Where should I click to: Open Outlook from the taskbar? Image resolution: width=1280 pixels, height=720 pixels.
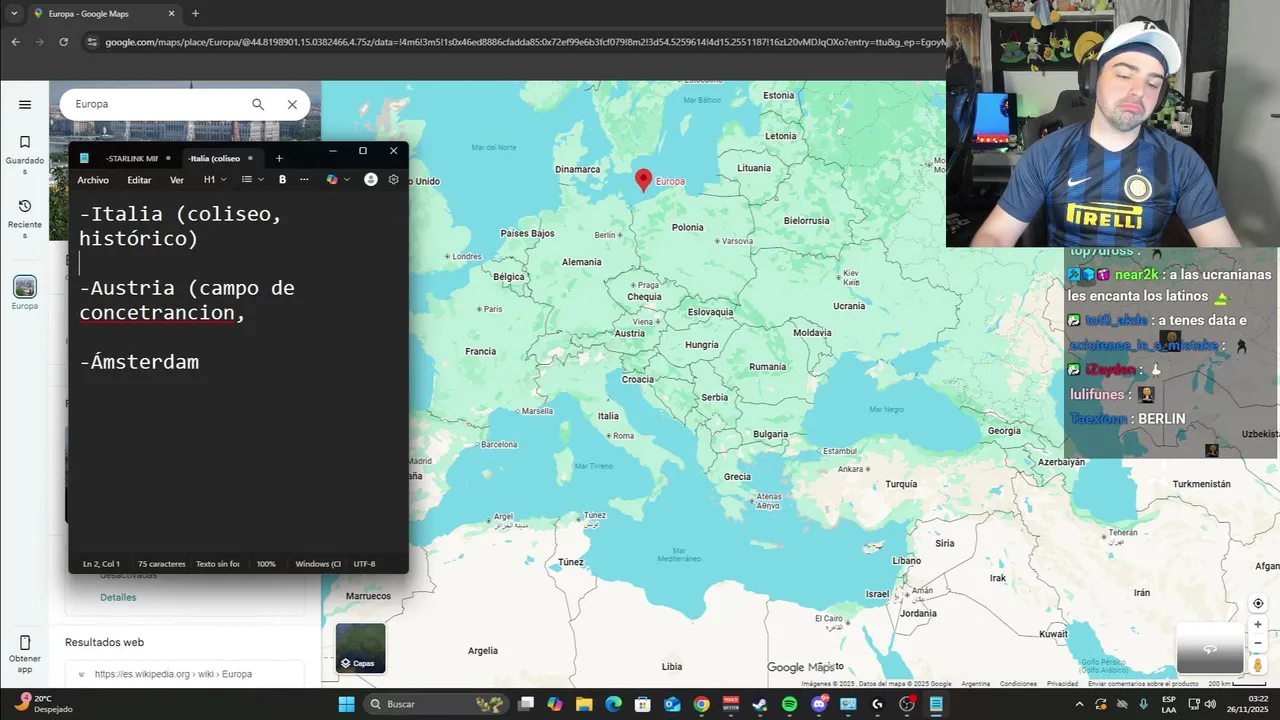672,704
